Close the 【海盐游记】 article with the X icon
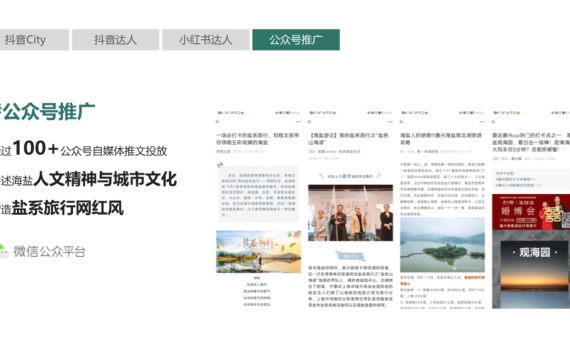The image size is (570, 360). (x=309, y=122)
